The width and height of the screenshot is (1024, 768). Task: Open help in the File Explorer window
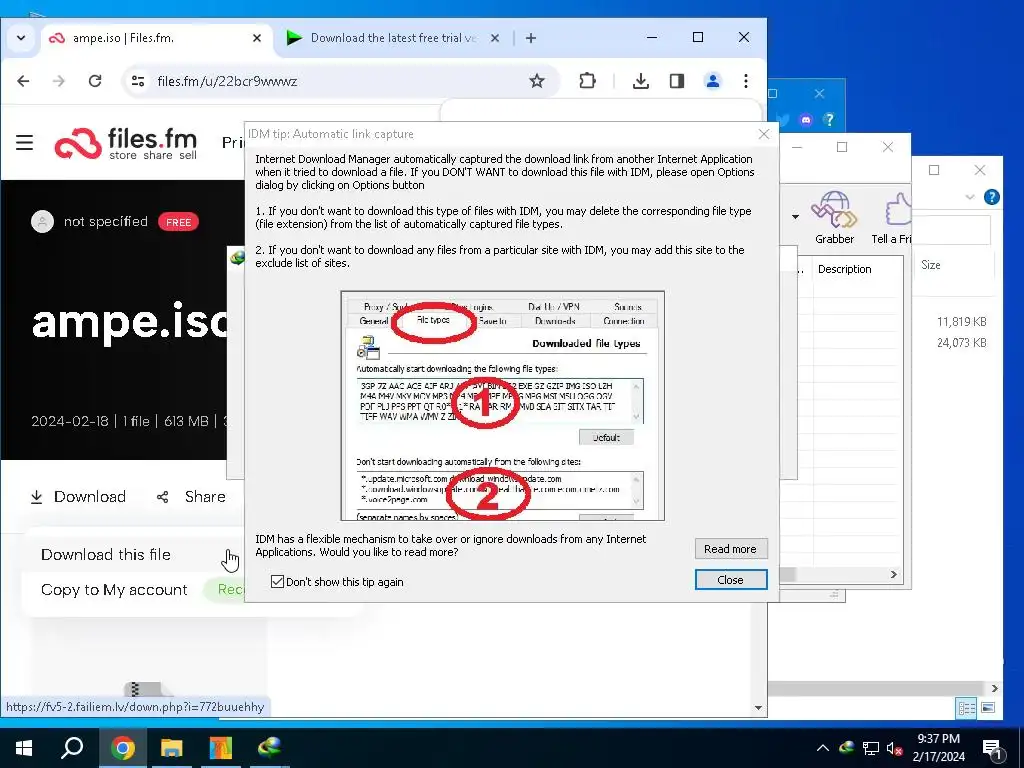991,197
